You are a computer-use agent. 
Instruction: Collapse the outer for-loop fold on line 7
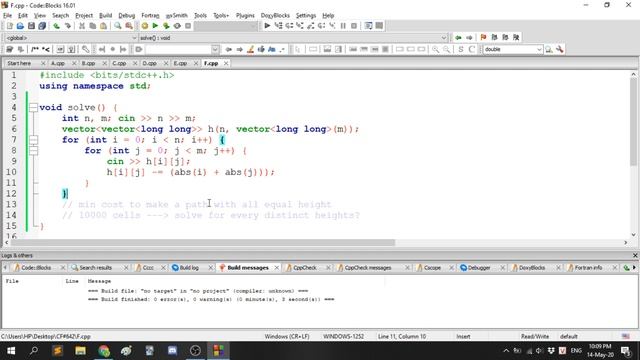tap(33, 140)
